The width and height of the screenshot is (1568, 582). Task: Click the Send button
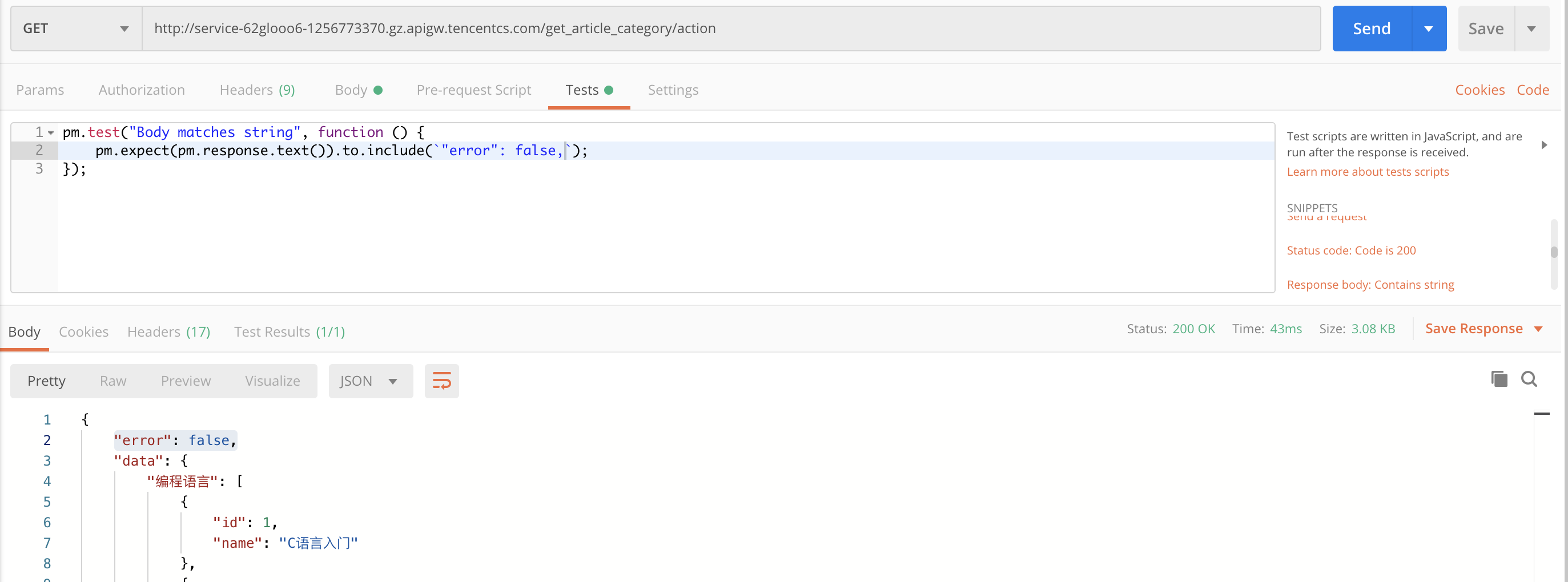[1372, 29]
